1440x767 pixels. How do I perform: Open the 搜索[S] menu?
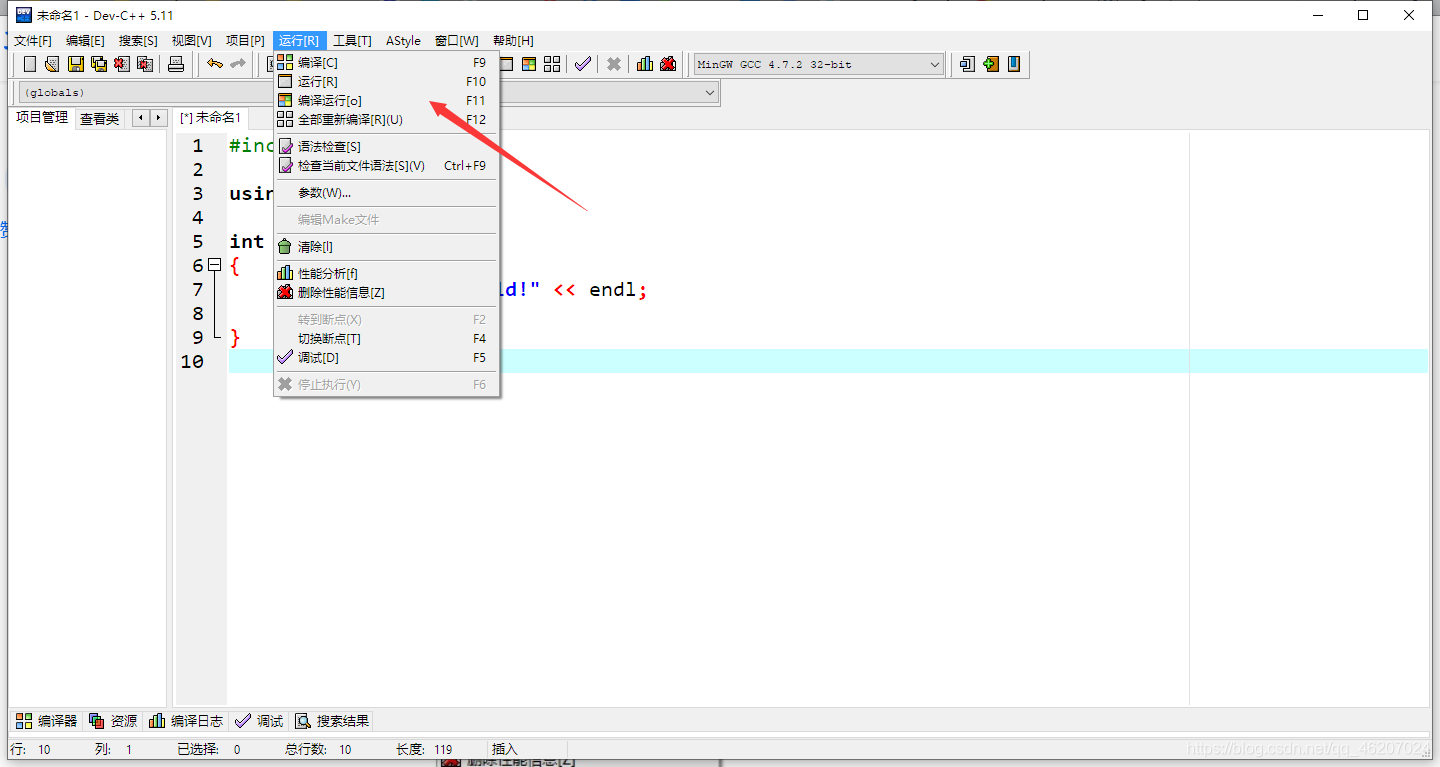click(138, 40)
